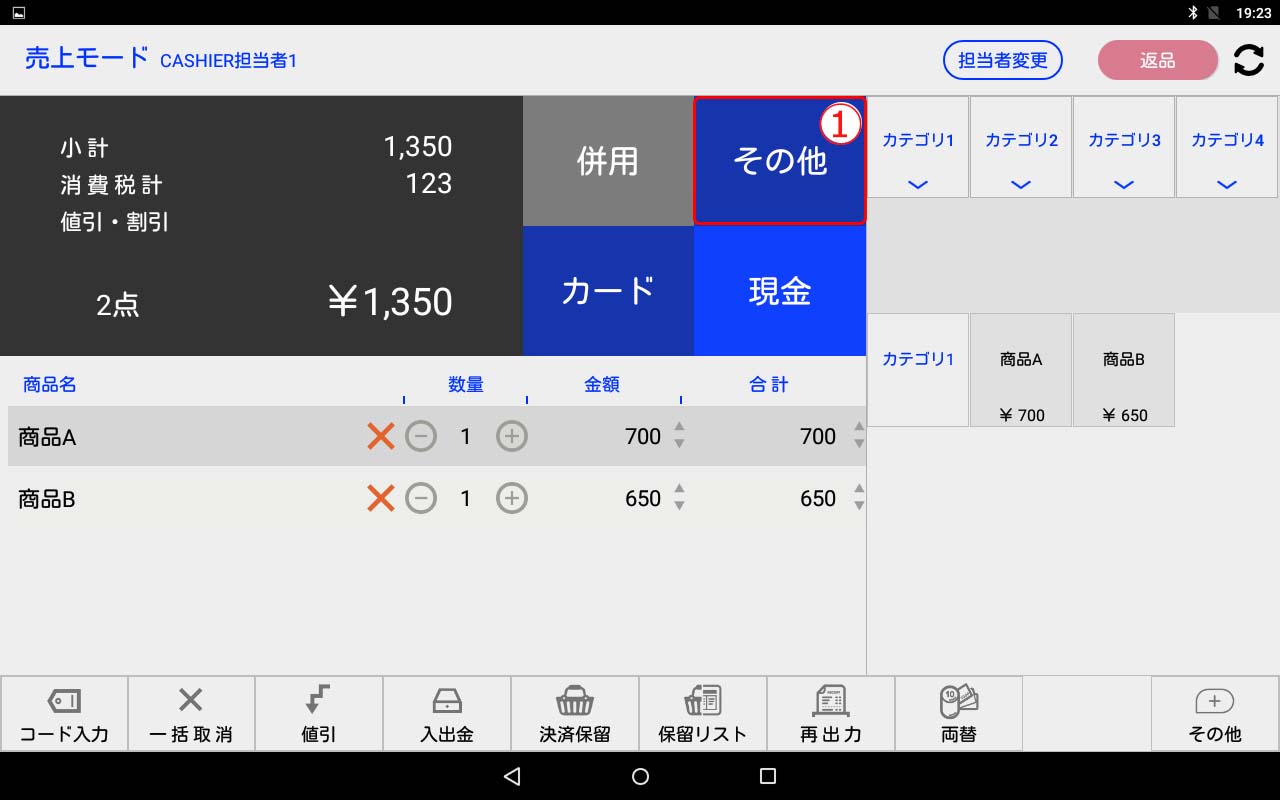Open コード入力 code entry
Image resolution: width=1280 pixels, height=800 pixels.
click(64, 714)
